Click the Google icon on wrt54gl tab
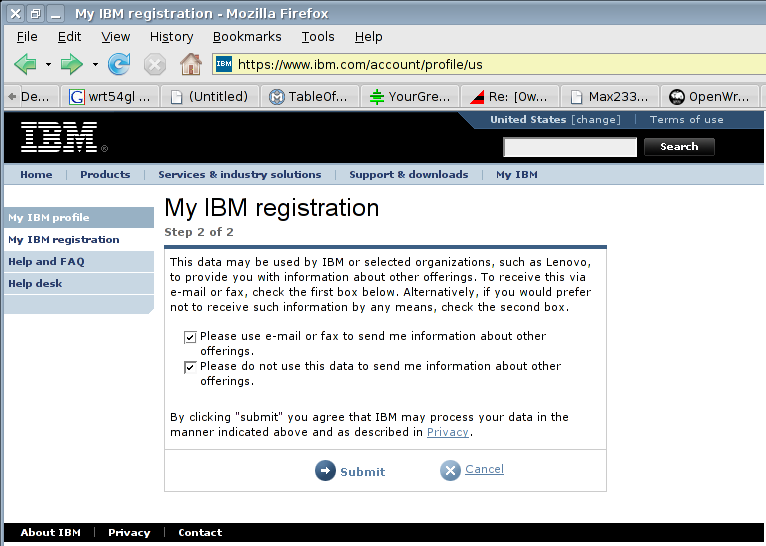 pyautogui.click(x=76, y=97)
